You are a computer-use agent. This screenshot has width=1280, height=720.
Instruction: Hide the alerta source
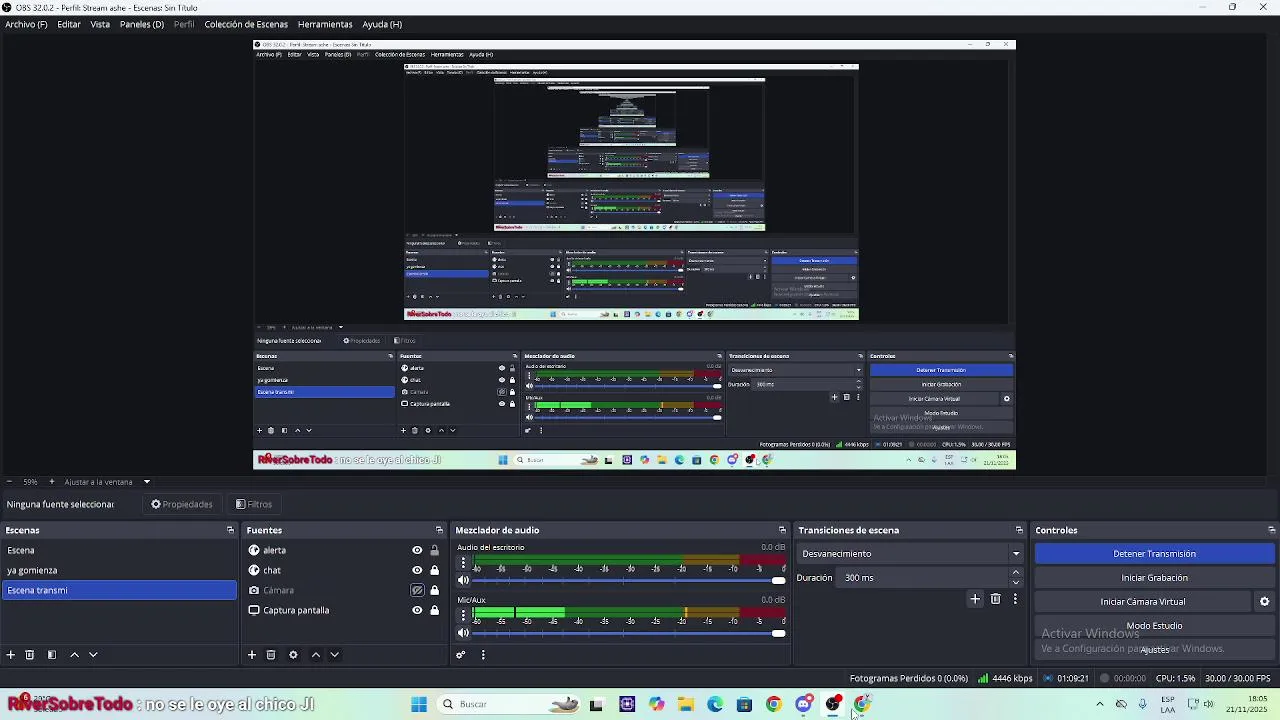[x=417, y=550]
